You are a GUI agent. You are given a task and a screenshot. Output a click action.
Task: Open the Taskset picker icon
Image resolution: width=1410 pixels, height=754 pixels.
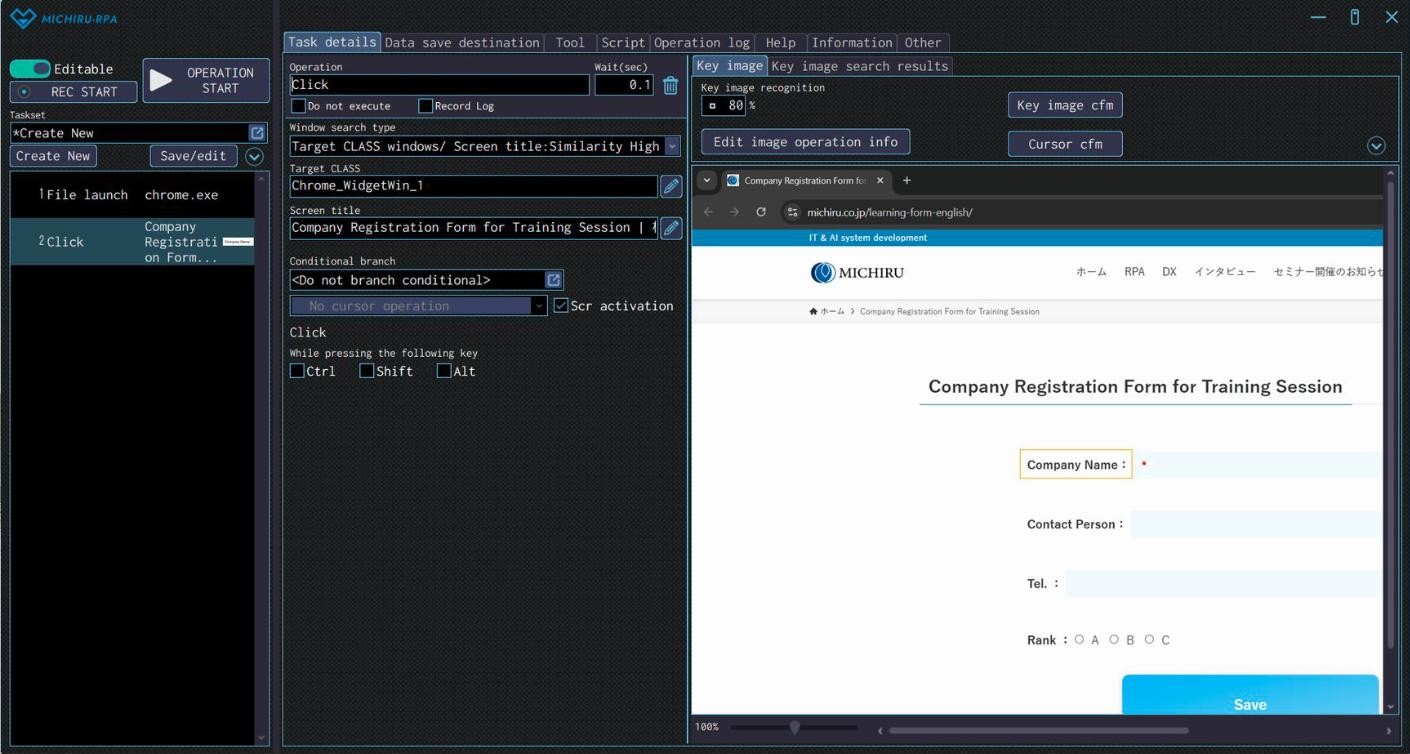click(x=257, y=133)
